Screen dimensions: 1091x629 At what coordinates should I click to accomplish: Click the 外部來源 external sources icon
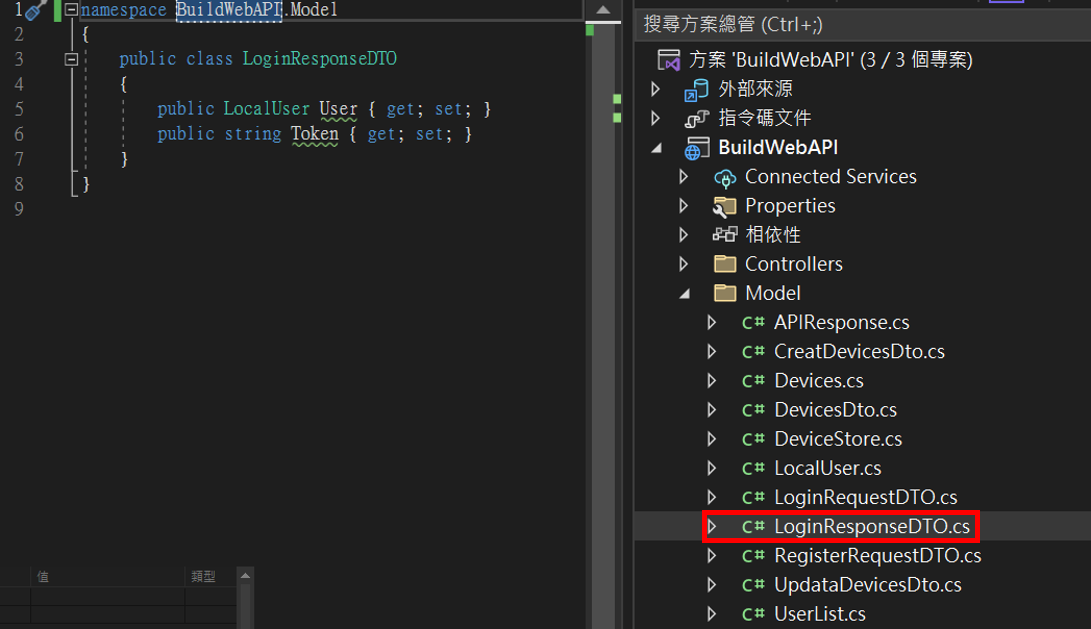pyautogui.click(x=696, y=89)
